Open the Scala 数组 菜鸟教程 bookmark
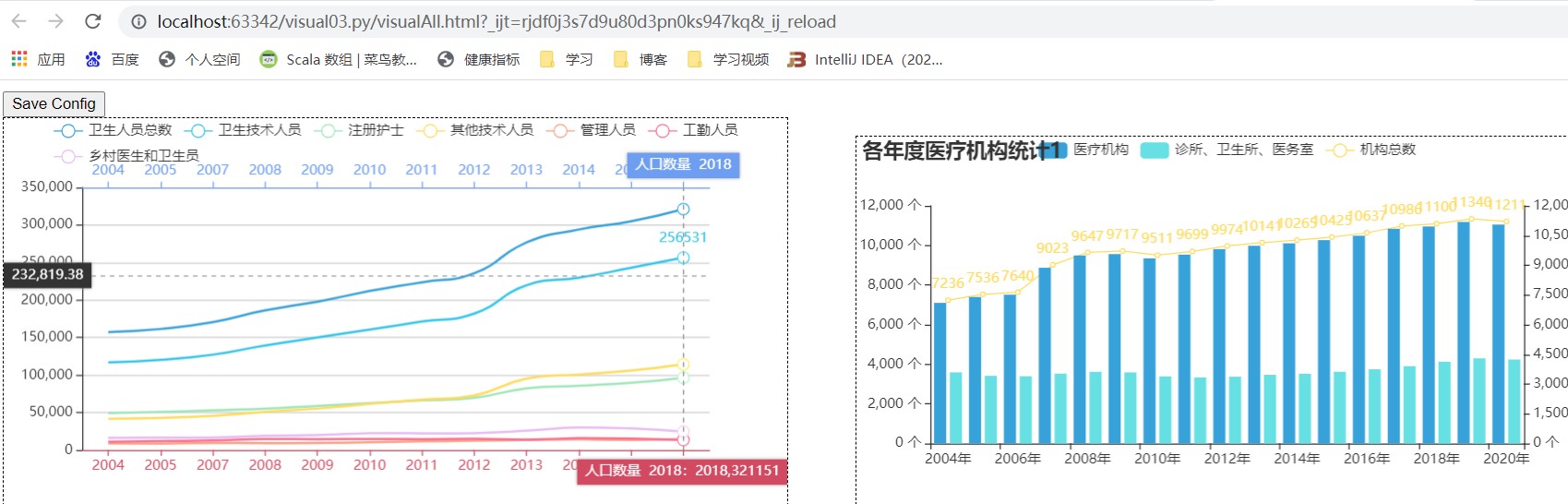Screen dimensions: 1568x504 (339, 59)
